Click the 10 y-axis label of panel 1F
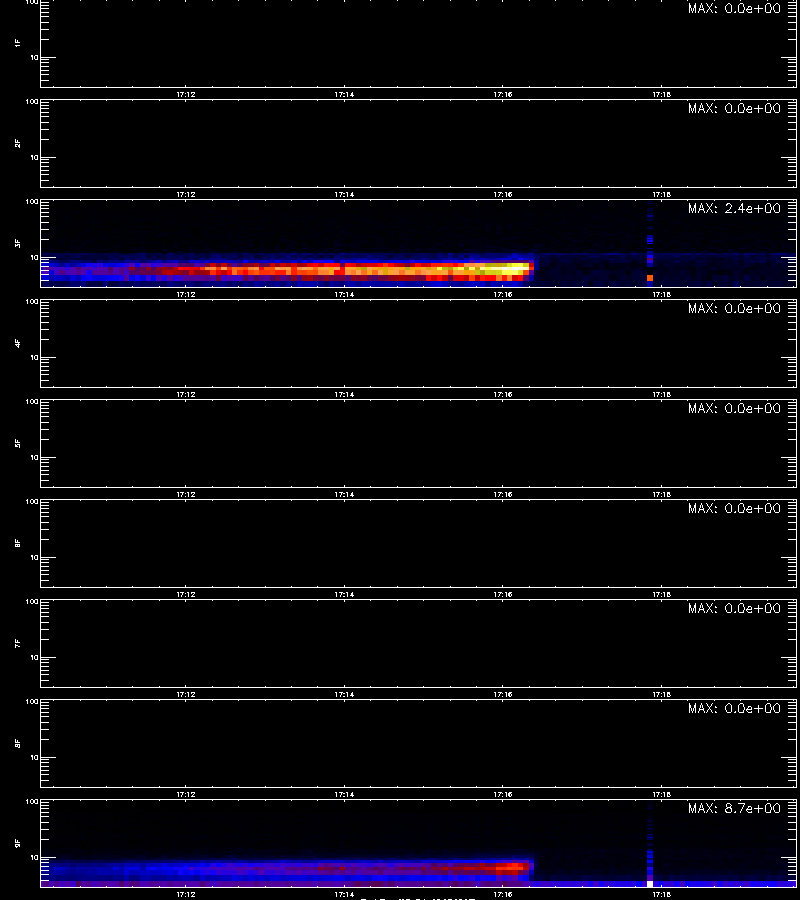 coord(34,57)
